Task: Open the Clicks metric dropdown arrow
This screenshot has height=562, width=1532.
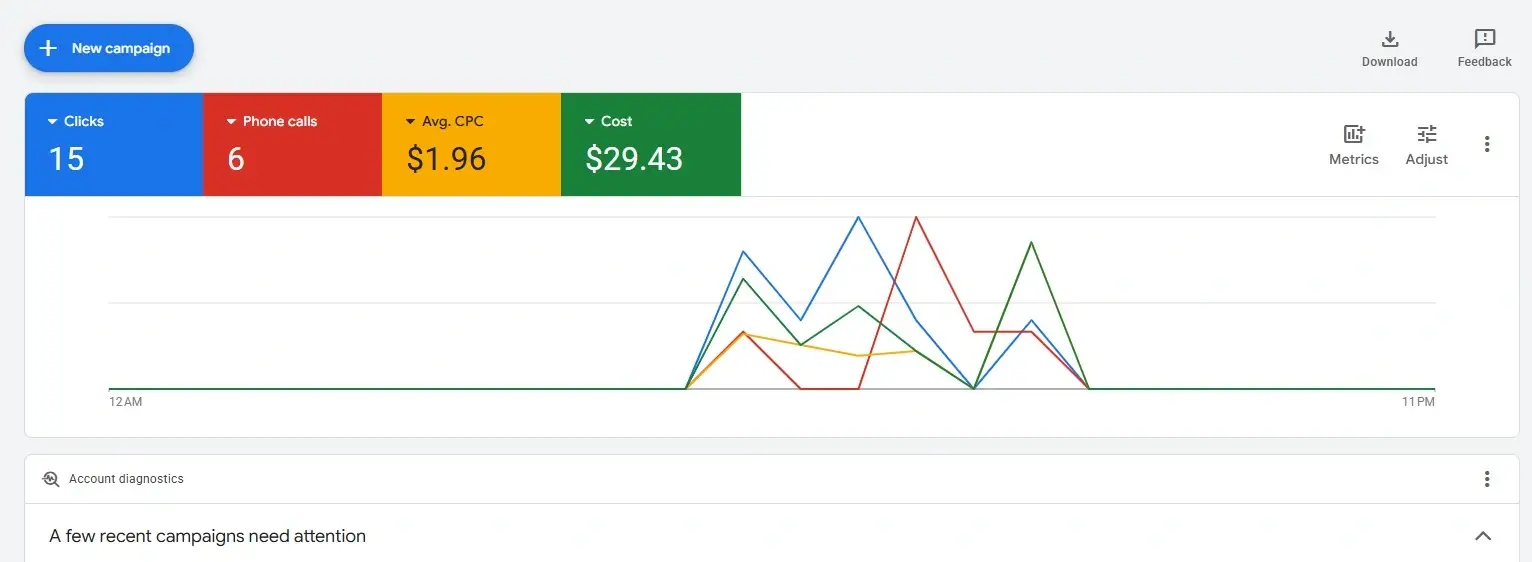Action: click(52, 121)
